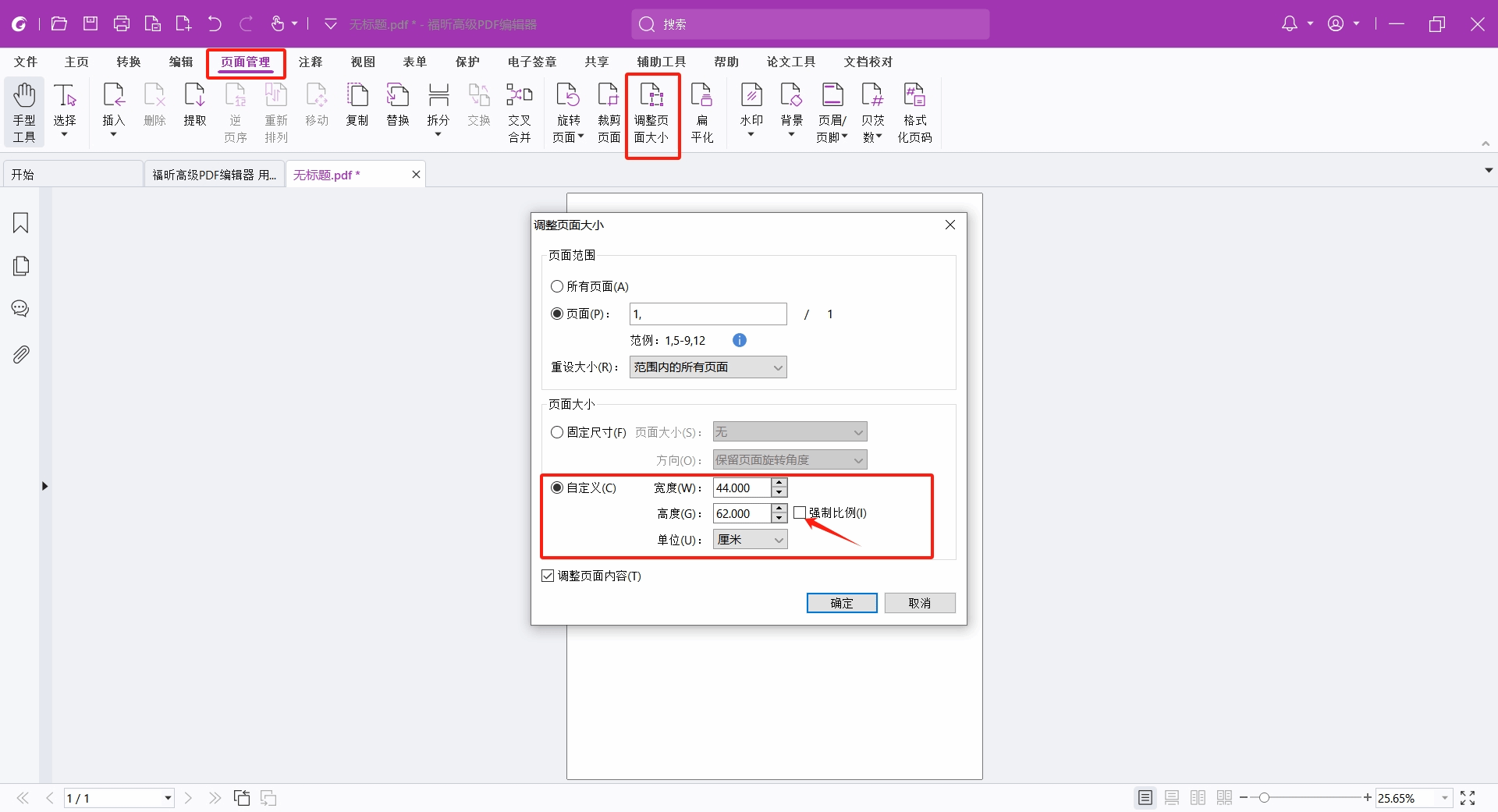Viewport: 1498px width, 812px height.
Task: Select the All Pages (所有页面) radio button
Action: (557, 286)
